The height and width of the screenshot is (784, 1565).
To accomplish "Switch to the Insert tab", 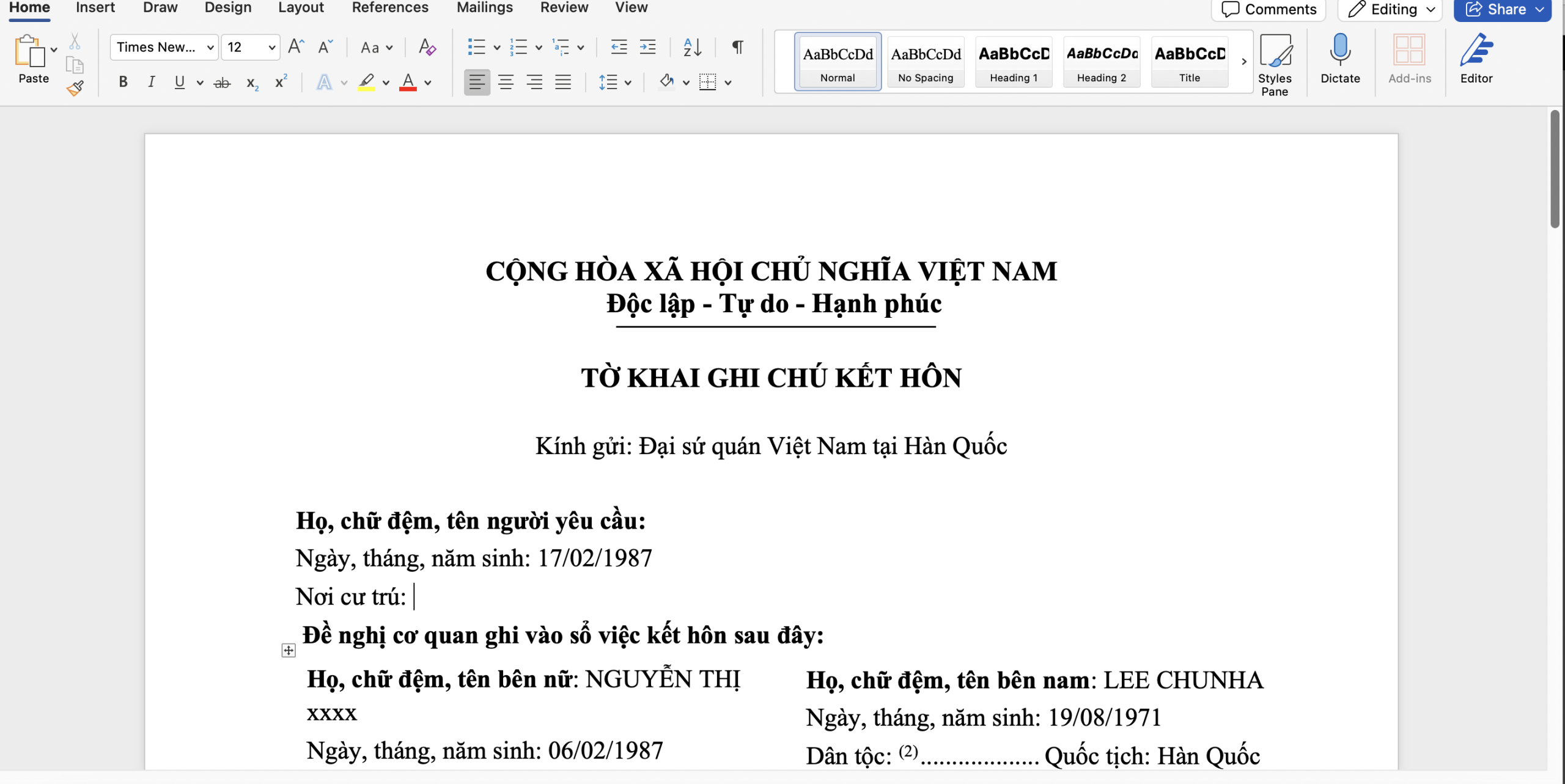I will click(x=95, y=8).
